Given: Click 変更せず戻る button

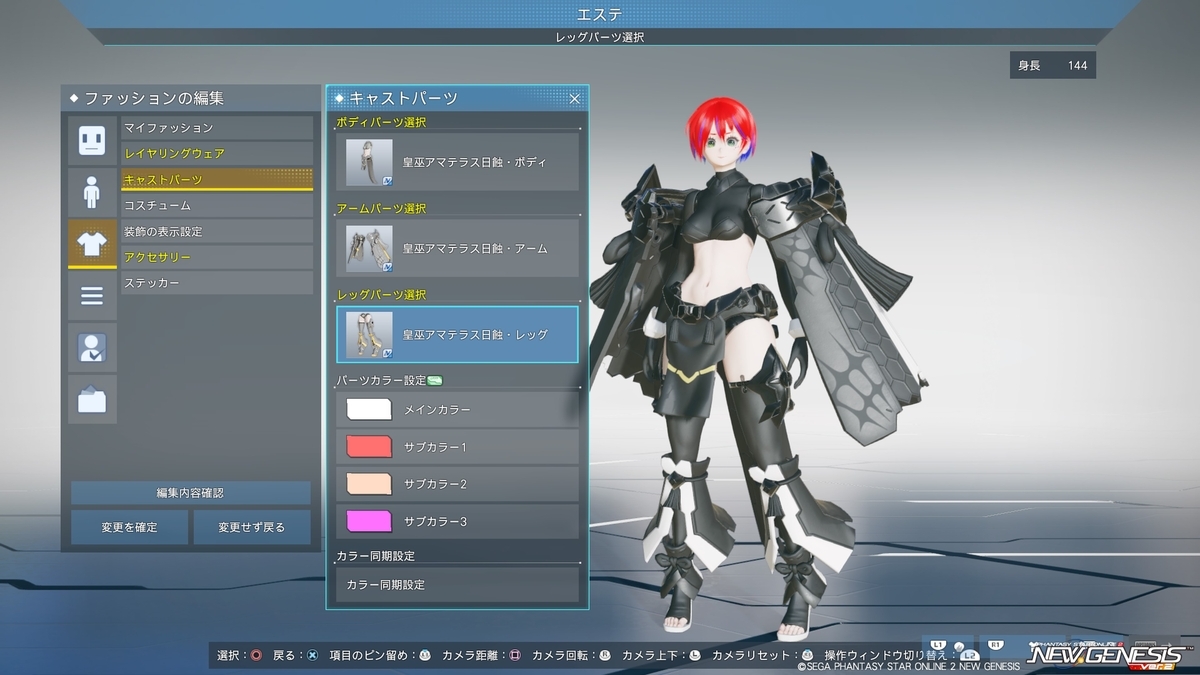Looking at the screenshot, I should point(252,527).
